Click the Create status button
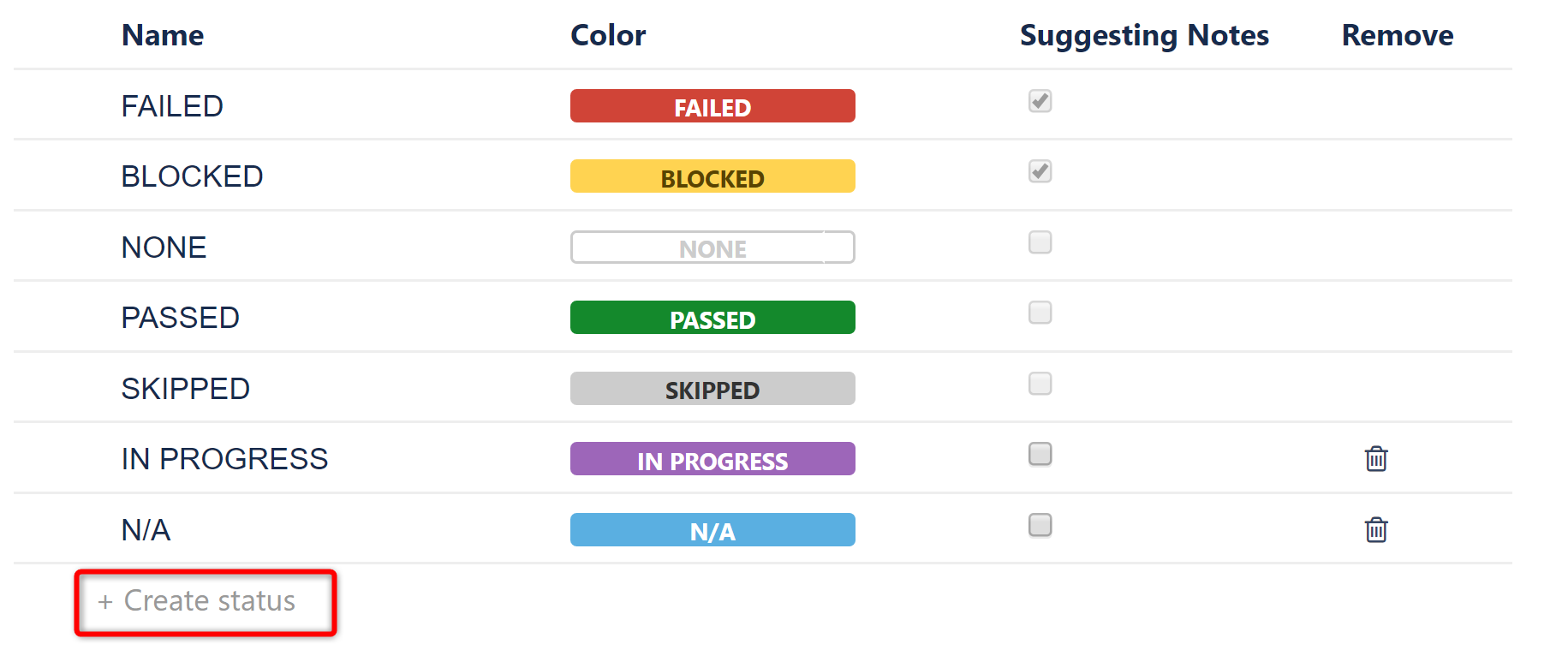1568x650 pixels. 206,602
